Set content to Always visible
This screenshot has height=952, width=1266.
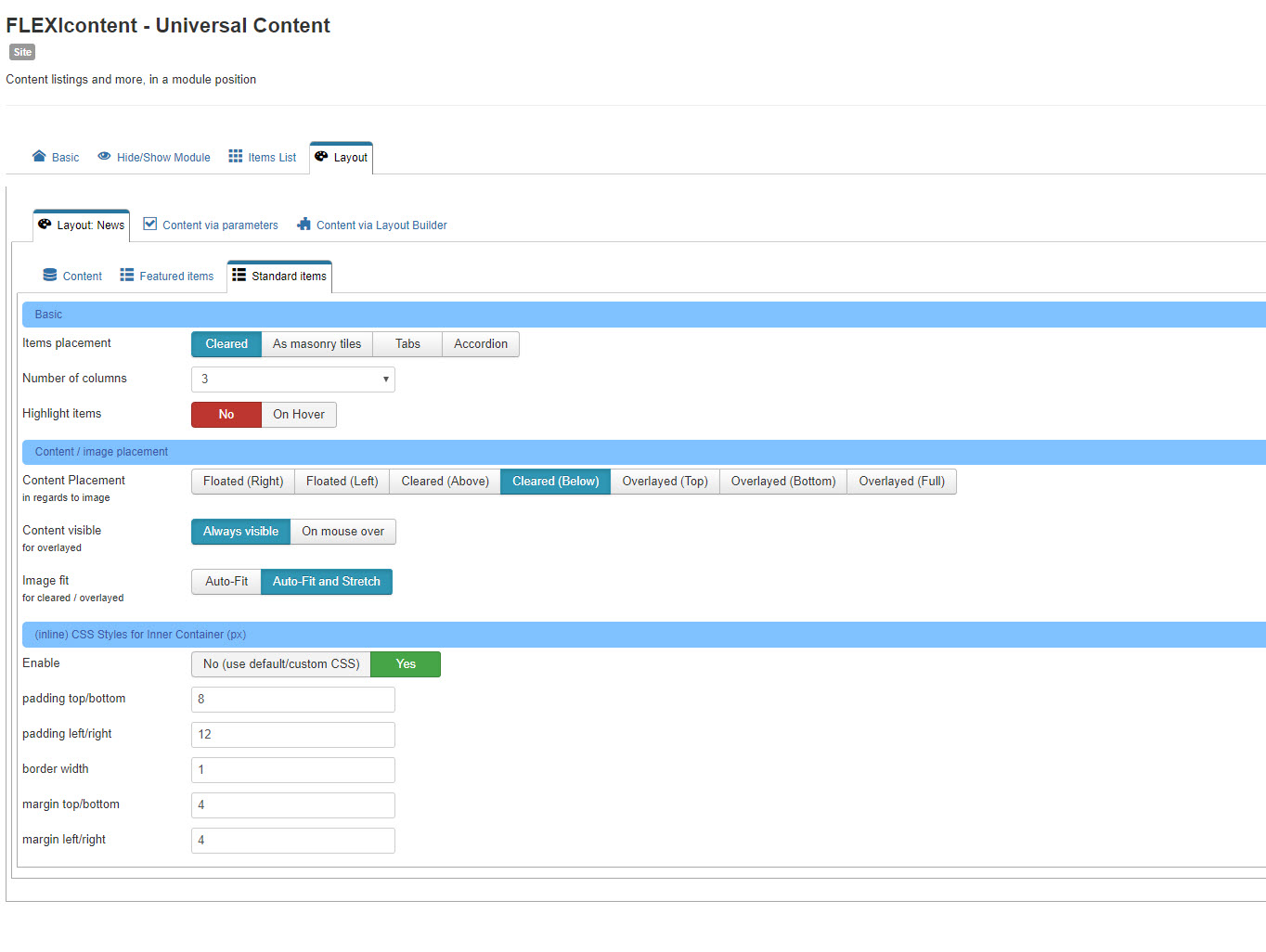241,532
